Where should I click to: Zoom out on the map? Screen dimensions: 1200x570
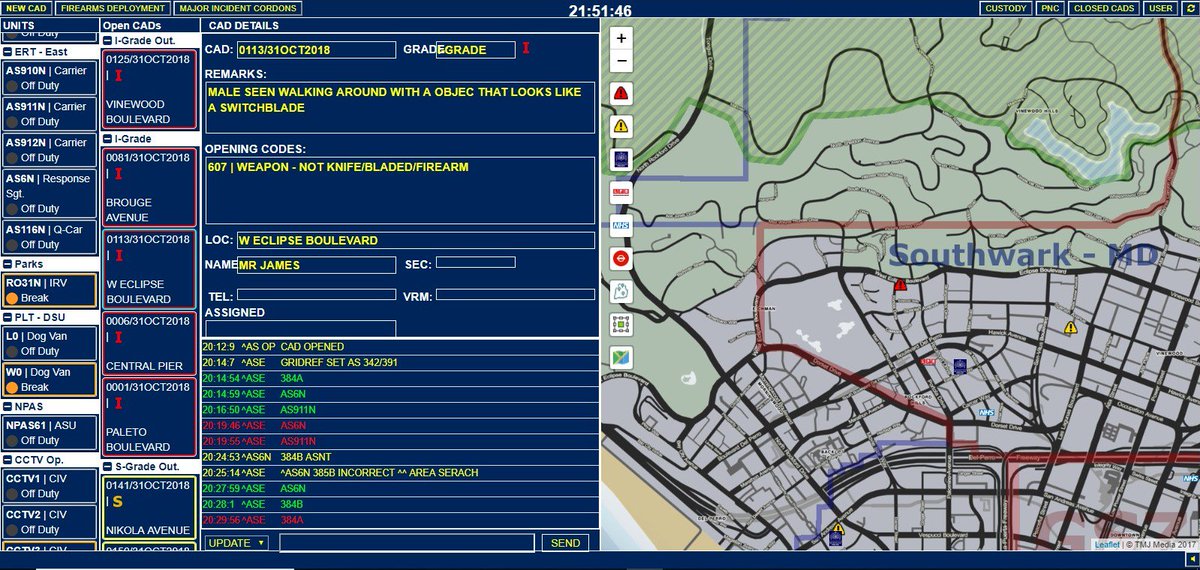tap(622, 62)
